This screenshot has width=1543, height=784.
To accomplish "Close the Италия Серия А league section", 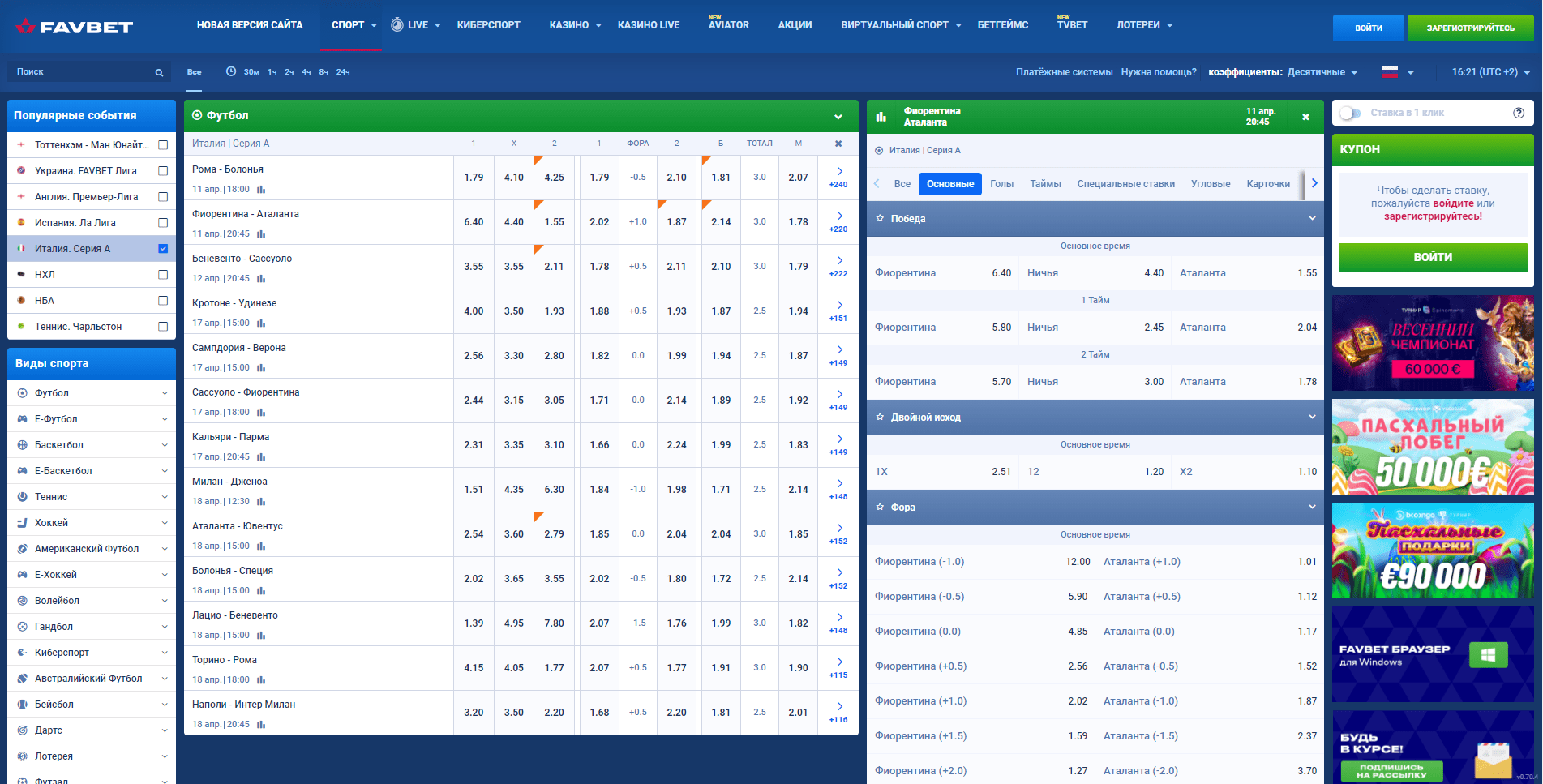I will tap(838, 144).
